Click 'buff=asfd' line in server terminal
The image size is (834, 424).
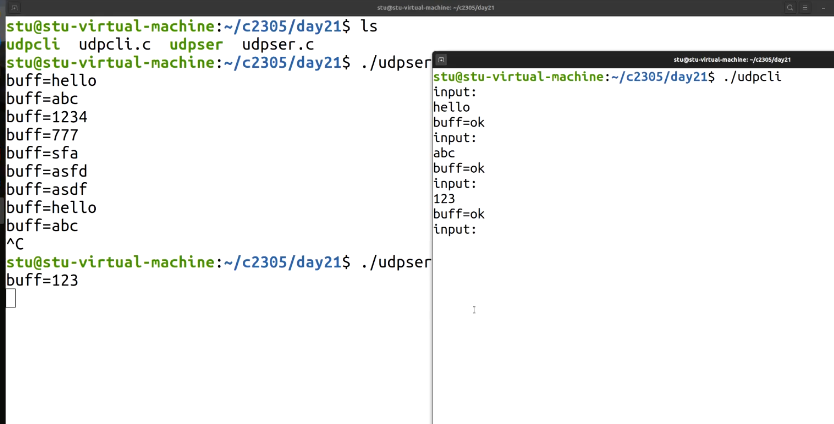coord(47,171)
